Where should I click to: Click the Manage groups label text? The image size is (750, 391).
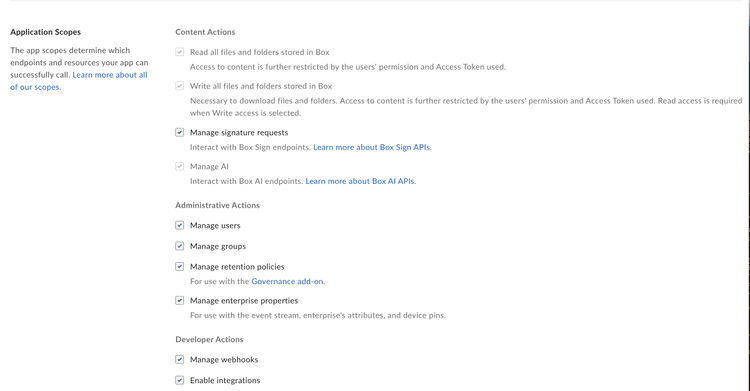(218, 246)
